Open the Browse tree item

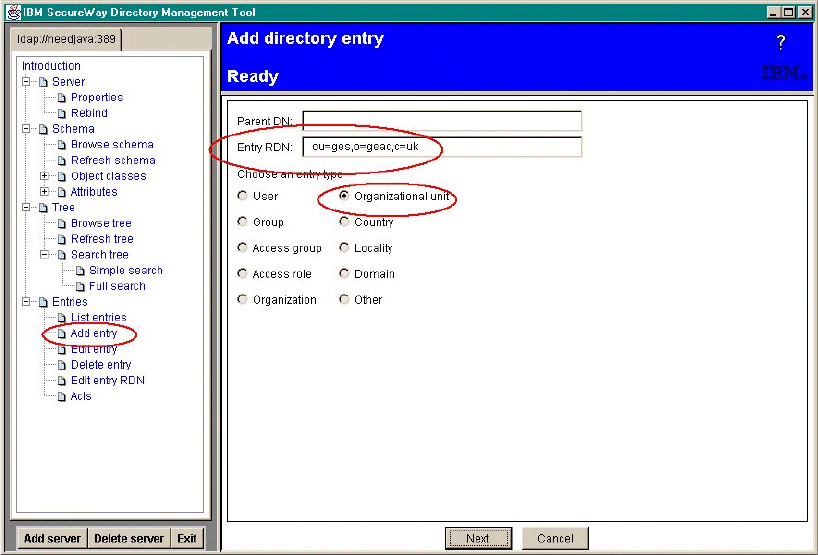click(101, 223)
